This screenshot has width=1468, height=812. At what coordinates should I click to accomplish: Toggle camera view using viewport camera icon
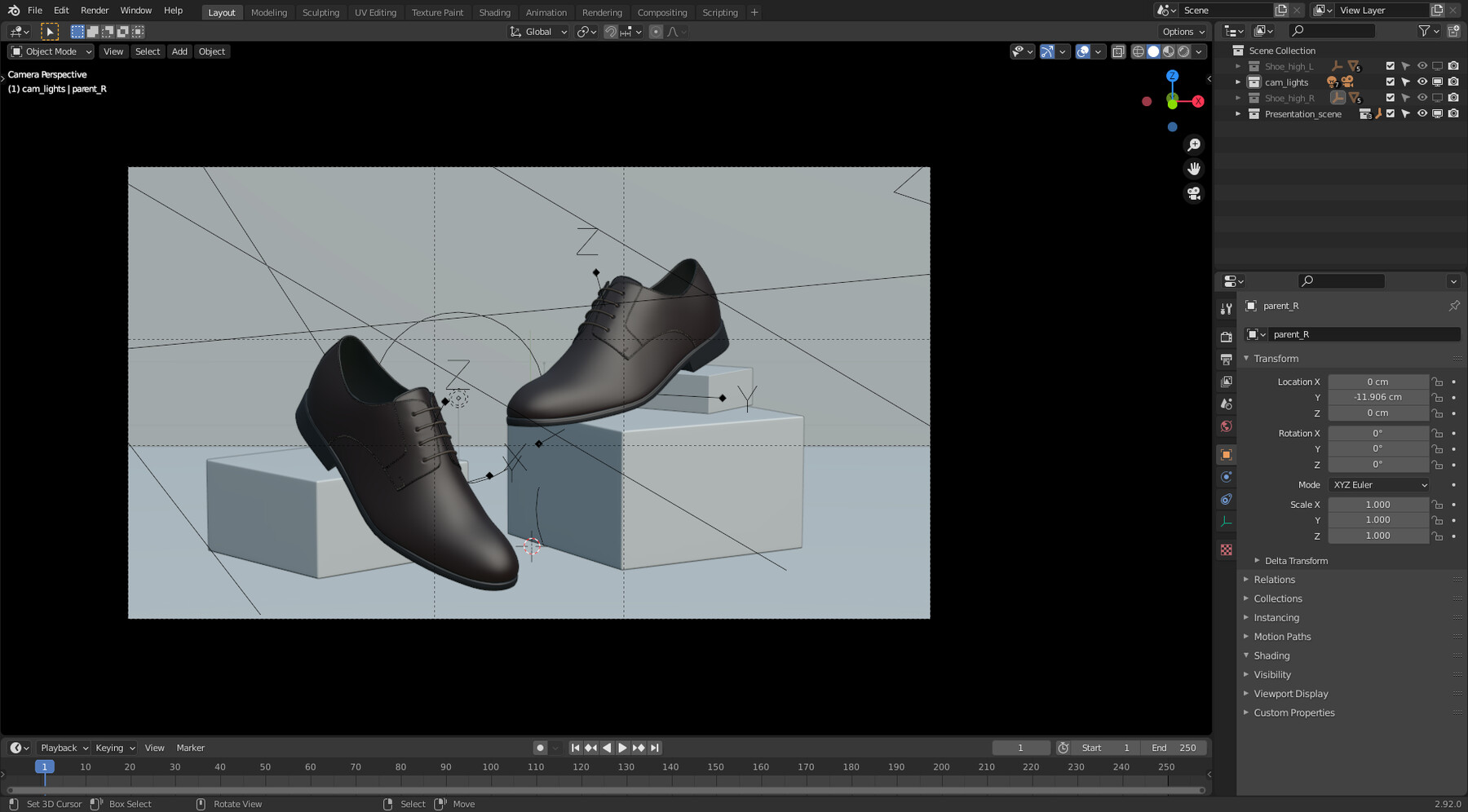point(1193,193)
